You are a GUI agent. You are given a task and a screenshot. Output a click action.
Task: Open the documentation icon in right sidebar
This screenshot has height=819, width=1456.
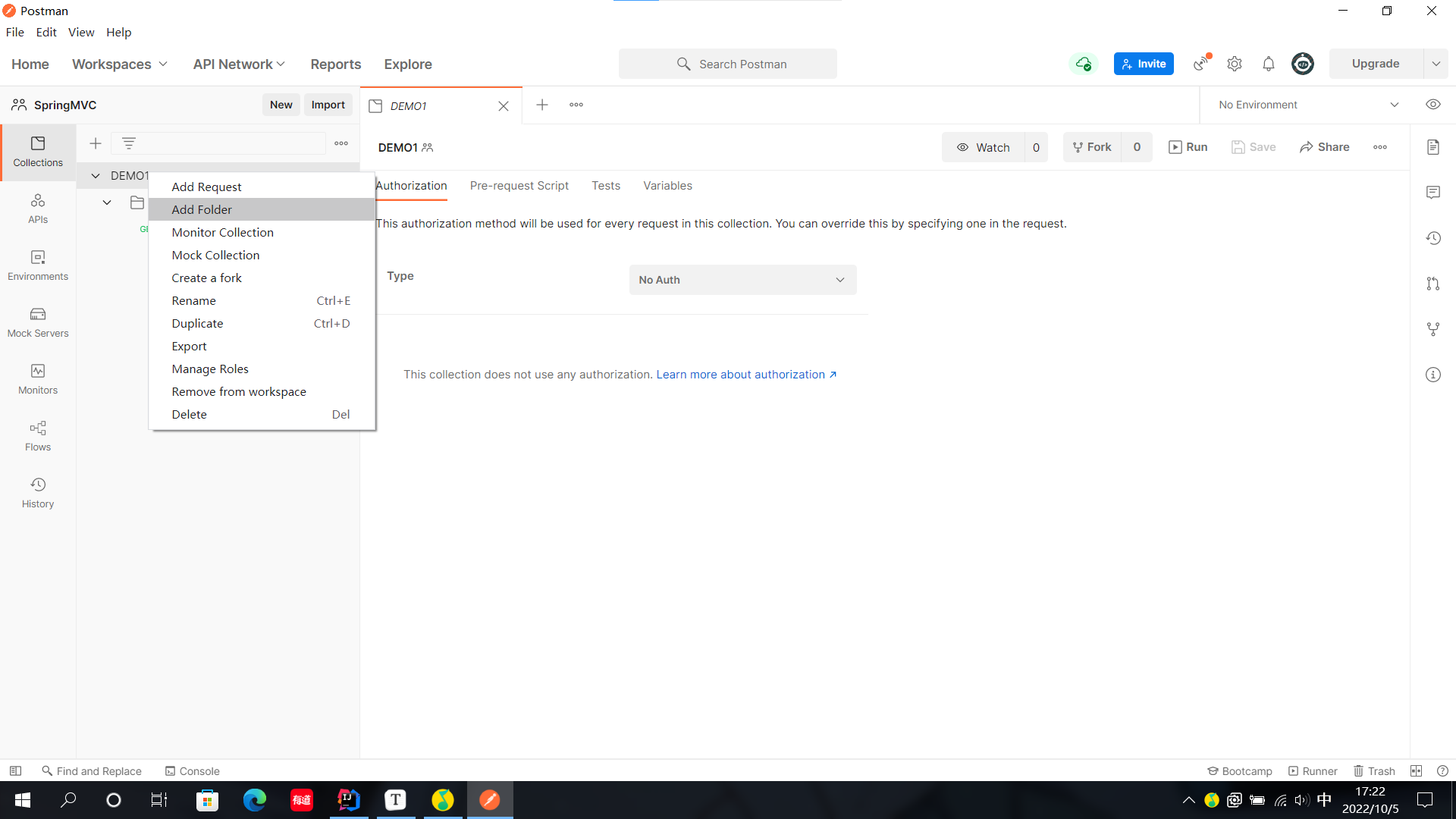coord(1432,147)
